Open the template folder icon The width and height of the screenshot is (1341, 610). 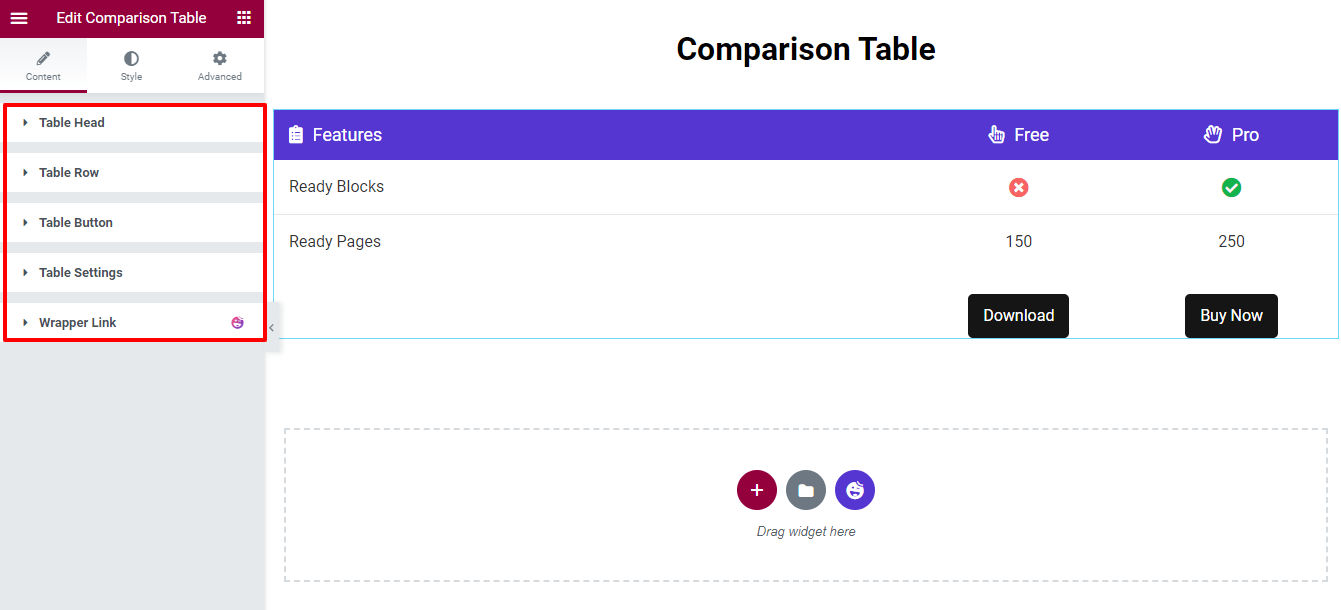pyautogui.click(x=806, y=490)
